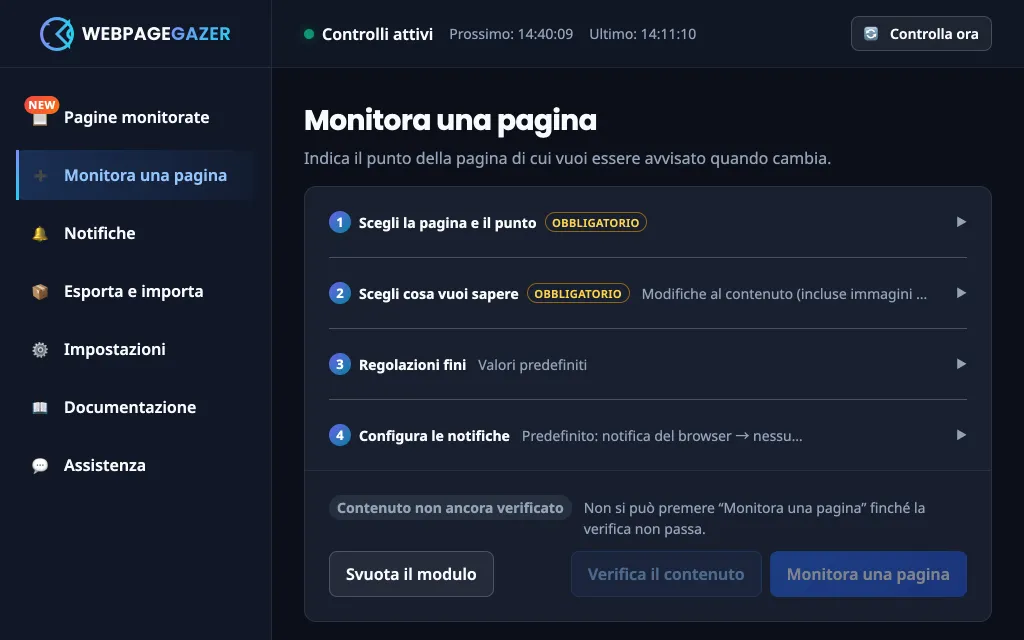Click the step 2 number badge
Screen dimensions: 1024x640
coord(340,293)
